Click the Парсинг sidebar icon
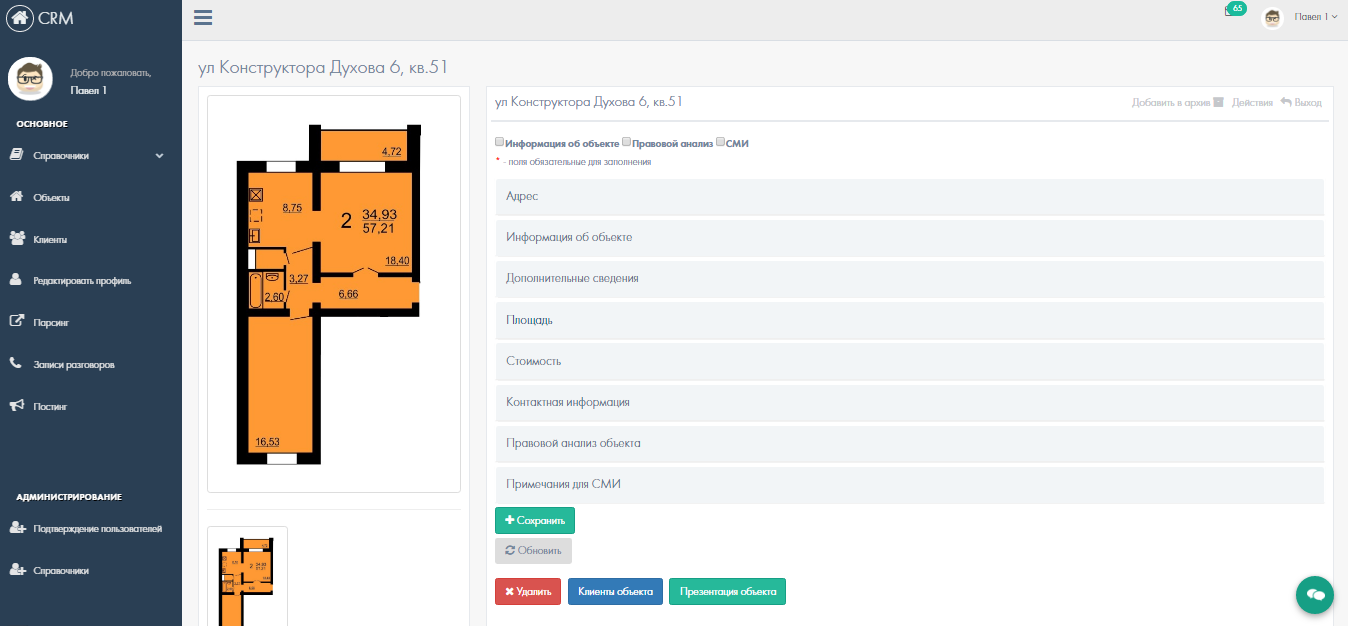Image resolution: width=1348 pixels, height=626 pixels. click(17, 322)
